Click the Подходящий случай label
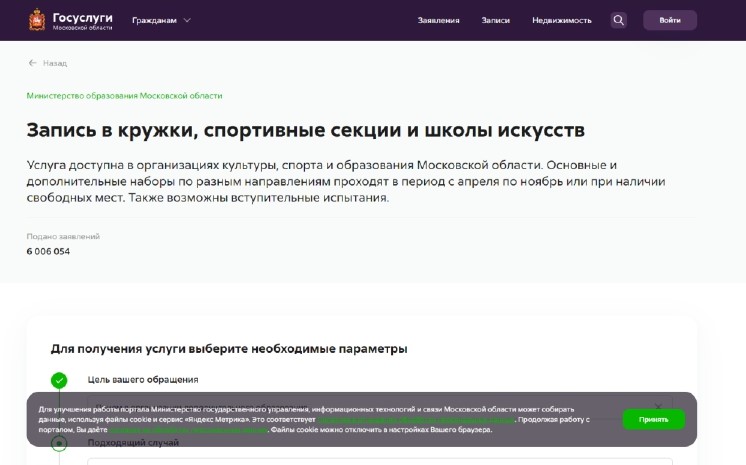This screenshot has height=465, width=746. pos(133,443)
